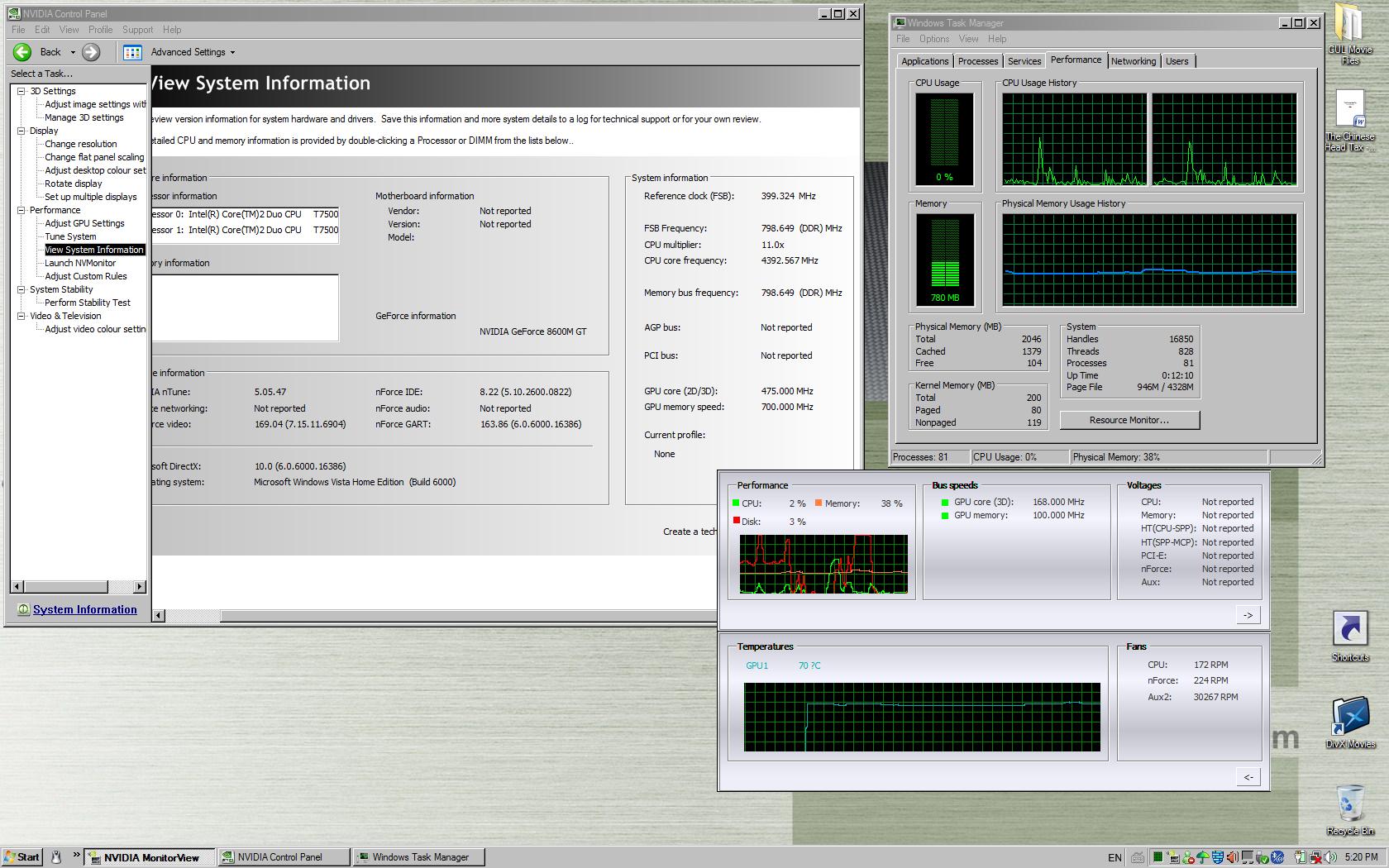
Task: Click the taskbar clock showing 5:20 PM
Action: [x=1361, y=857]
